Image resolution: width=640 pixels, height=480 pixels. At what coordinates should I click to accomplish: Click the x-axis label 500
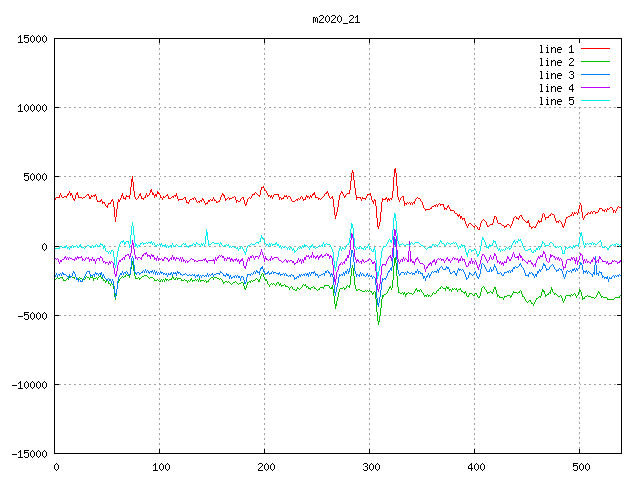click(581, 467)
